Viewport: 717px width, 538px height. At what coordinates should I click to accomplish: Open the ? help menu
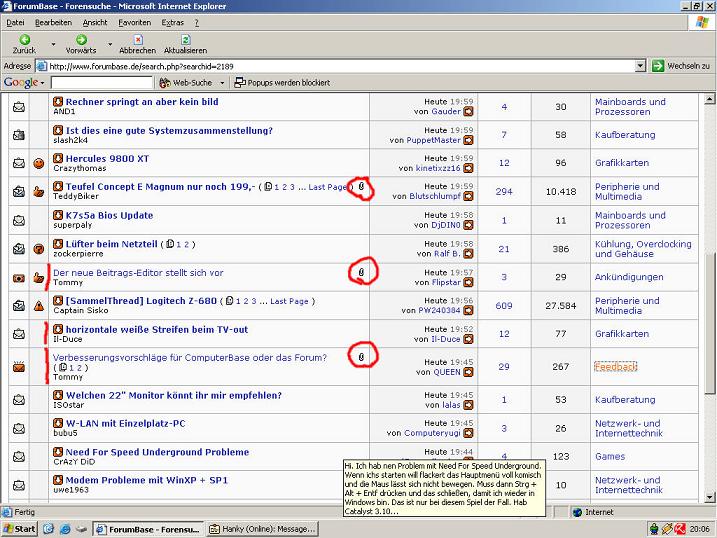coord(196,22)
